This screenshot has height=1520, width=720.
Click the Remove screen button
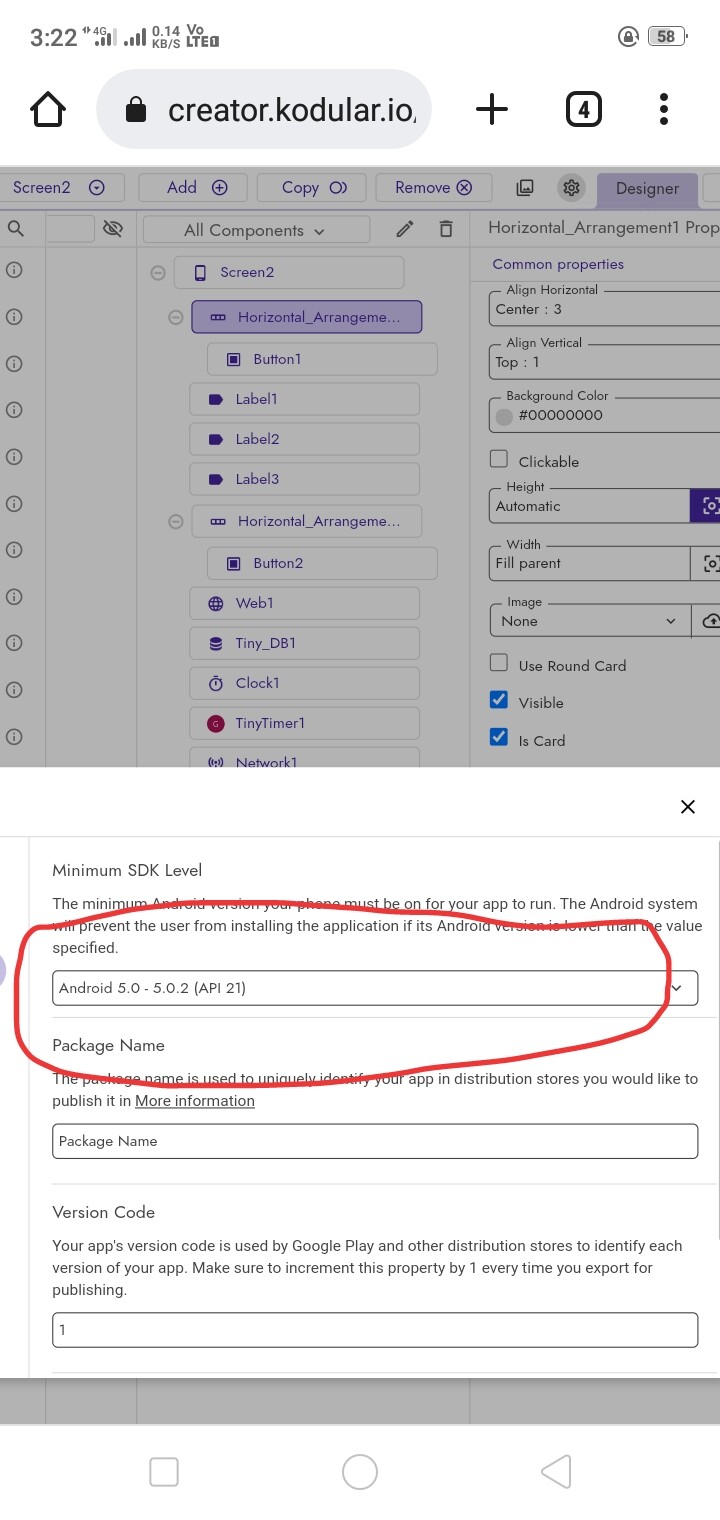[x=433, y=187]
